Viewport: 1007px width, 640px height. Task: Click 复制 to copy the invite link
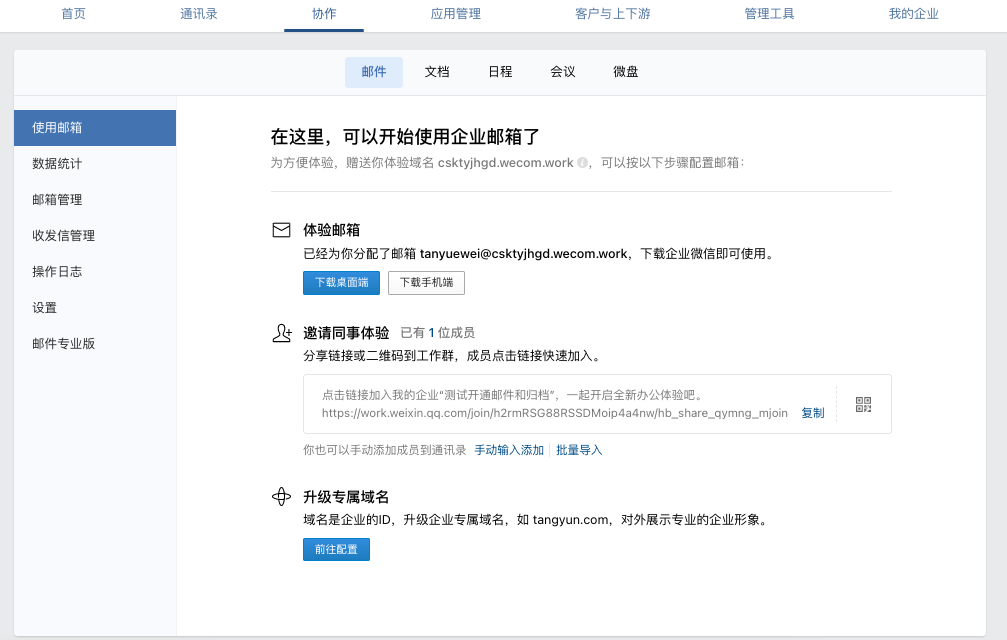click(x=813, y=412)
